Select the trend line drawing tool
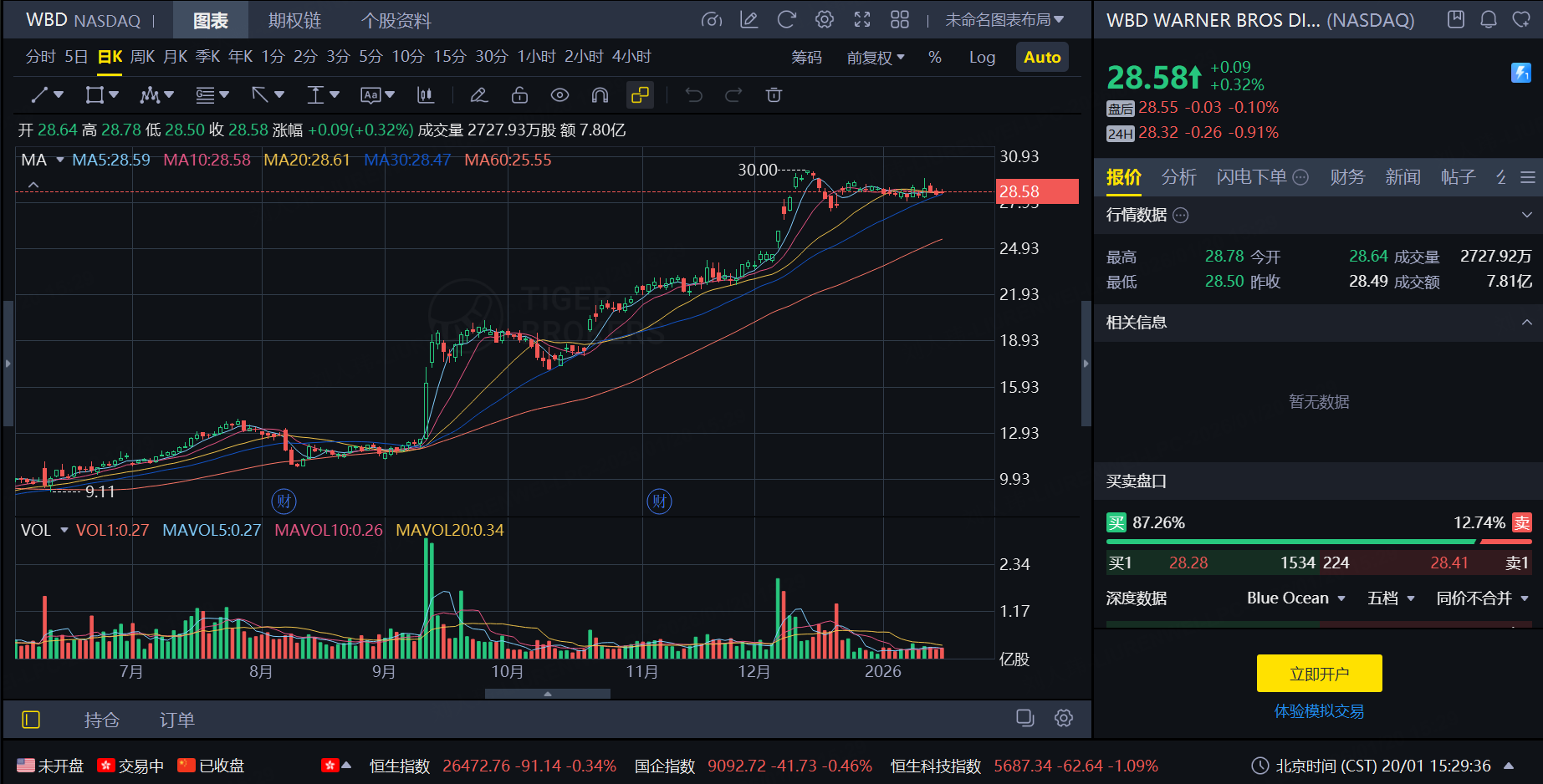This screenshot has width=1543, height=784. (40, 94)
